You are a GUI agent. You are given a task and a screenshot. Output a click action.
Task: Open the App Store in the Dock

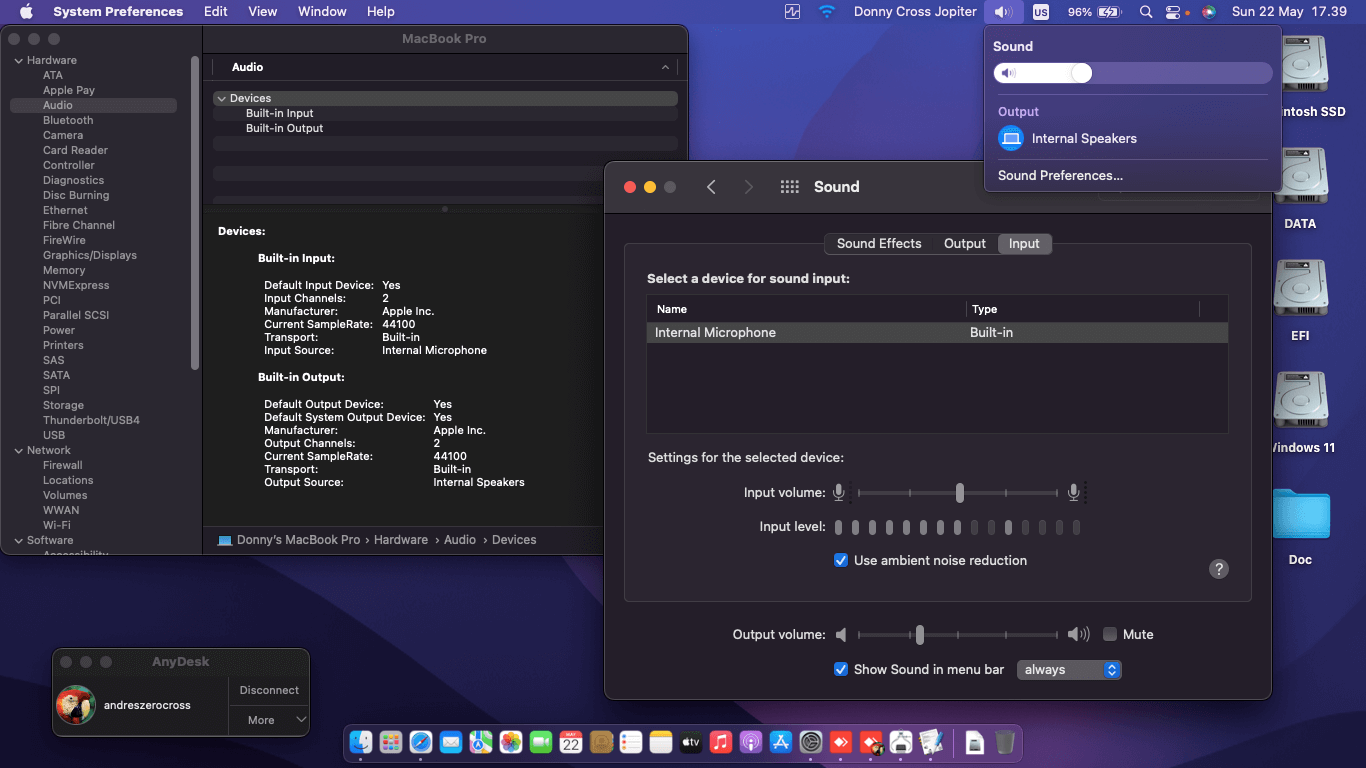pos(781,742)
